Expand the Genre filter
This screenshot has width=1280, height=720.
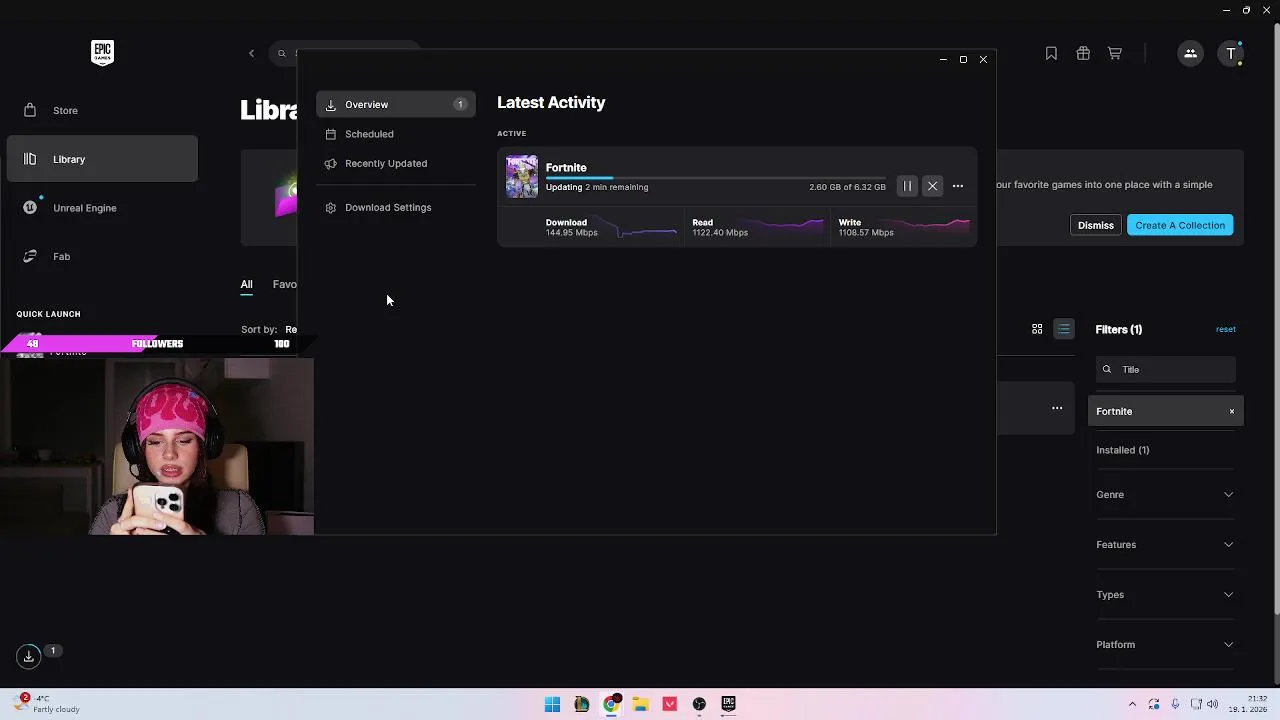pos(1165,494)
